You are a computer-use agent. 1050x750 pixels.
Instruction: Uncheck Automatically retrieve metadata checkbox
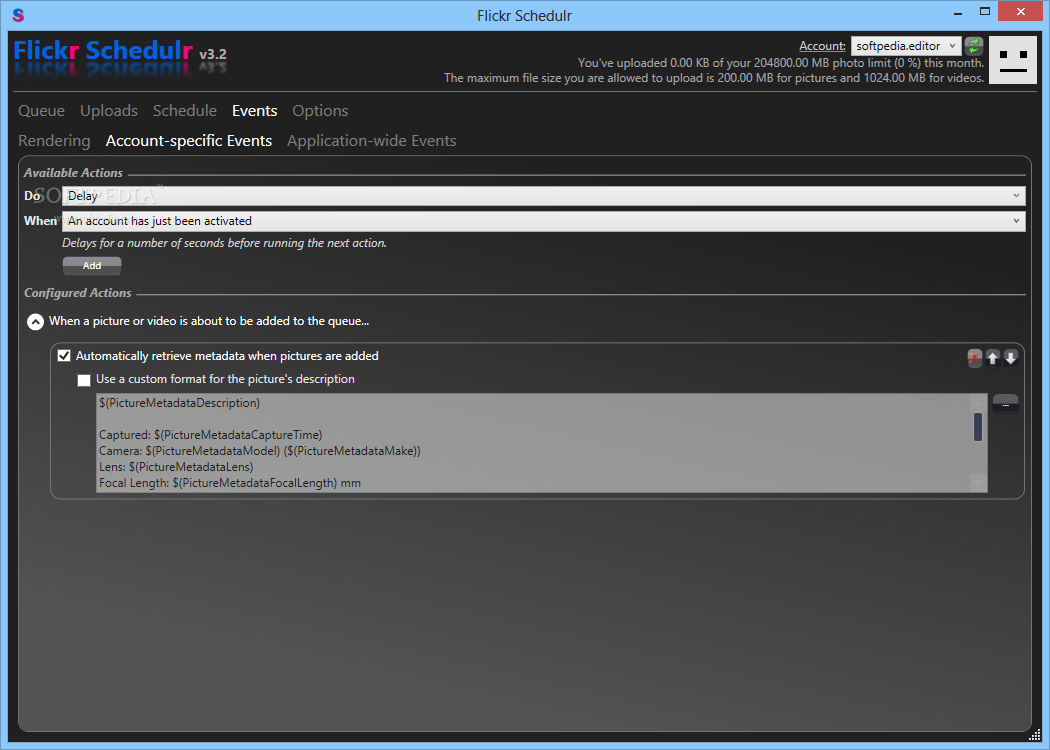(x=64, y=356)
